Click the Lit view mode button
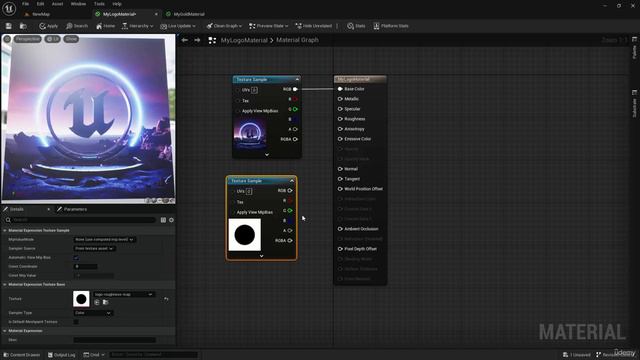 click(x=53, y=39)
